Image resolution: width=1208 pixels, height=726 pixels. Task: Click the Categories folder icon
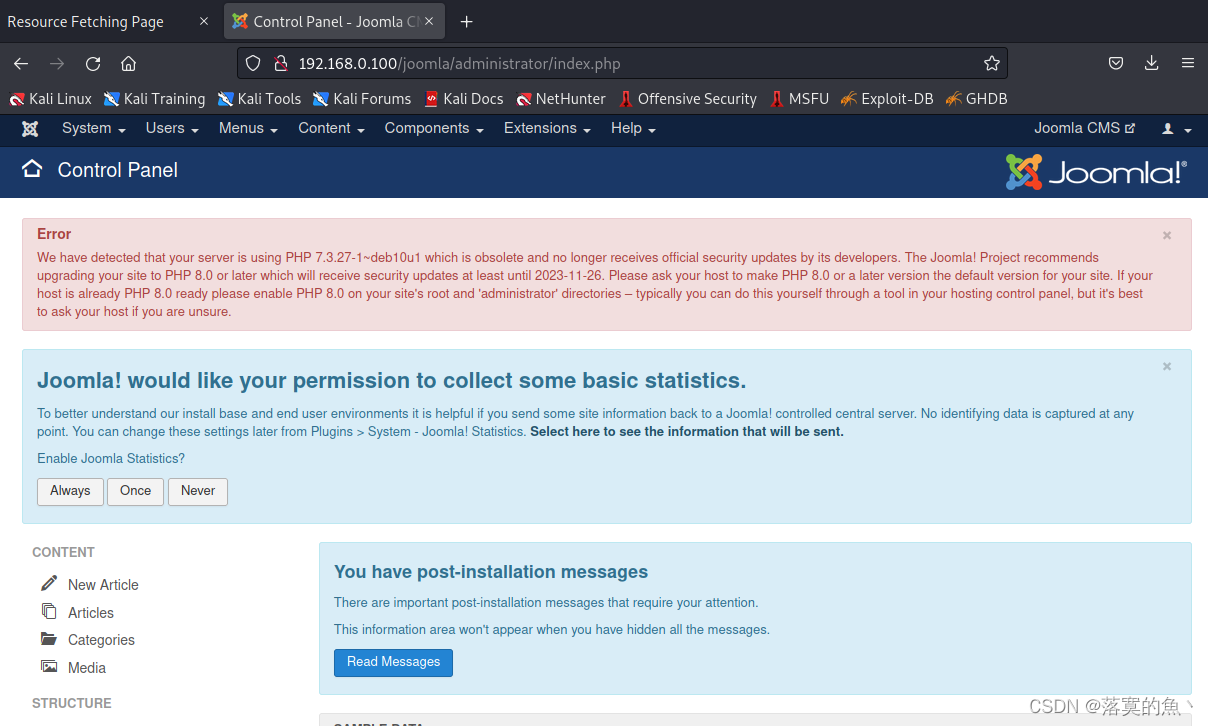(49, 639)
